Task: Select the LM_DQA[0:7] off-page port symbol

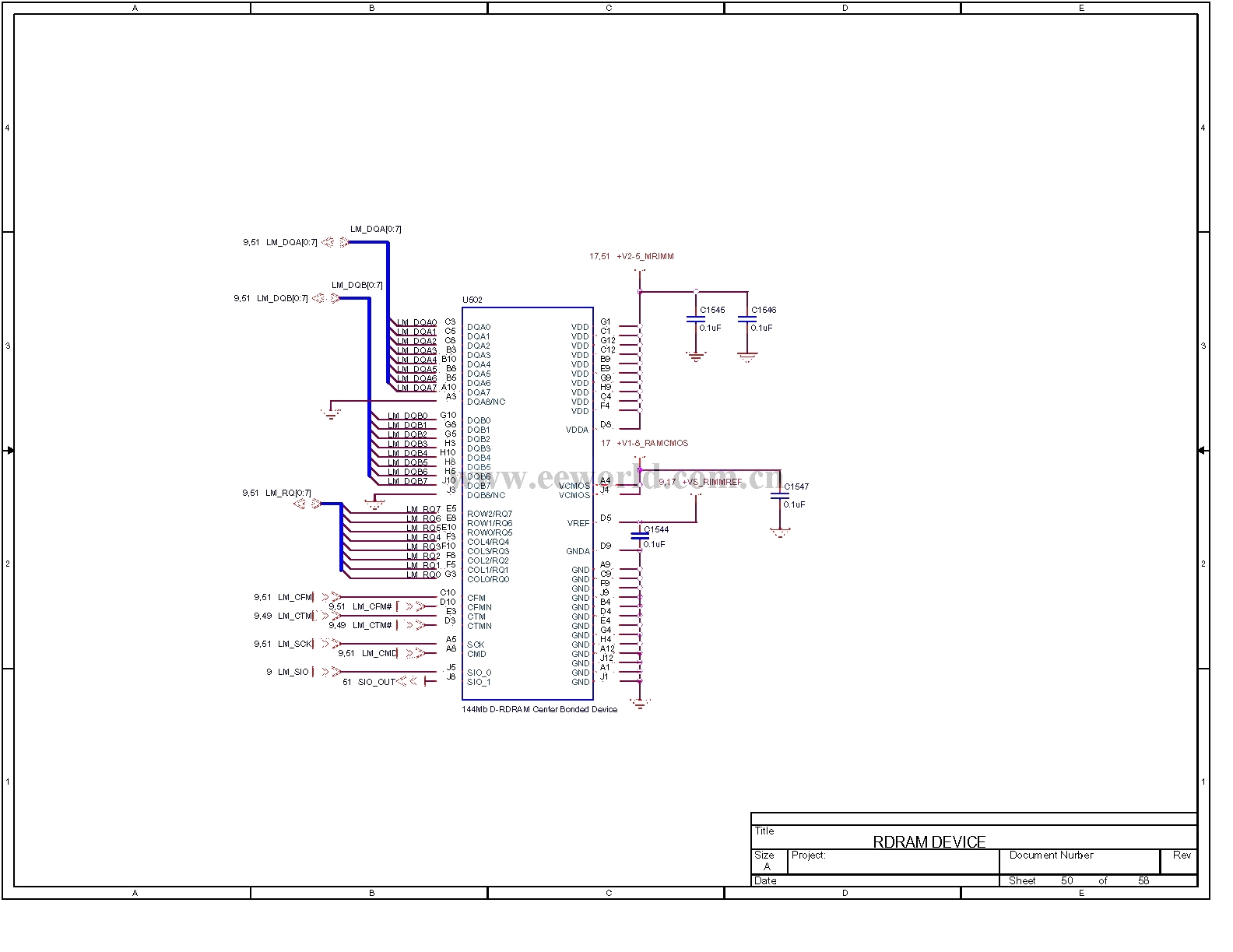Action: pyautogui.click(x=336, y=242)
